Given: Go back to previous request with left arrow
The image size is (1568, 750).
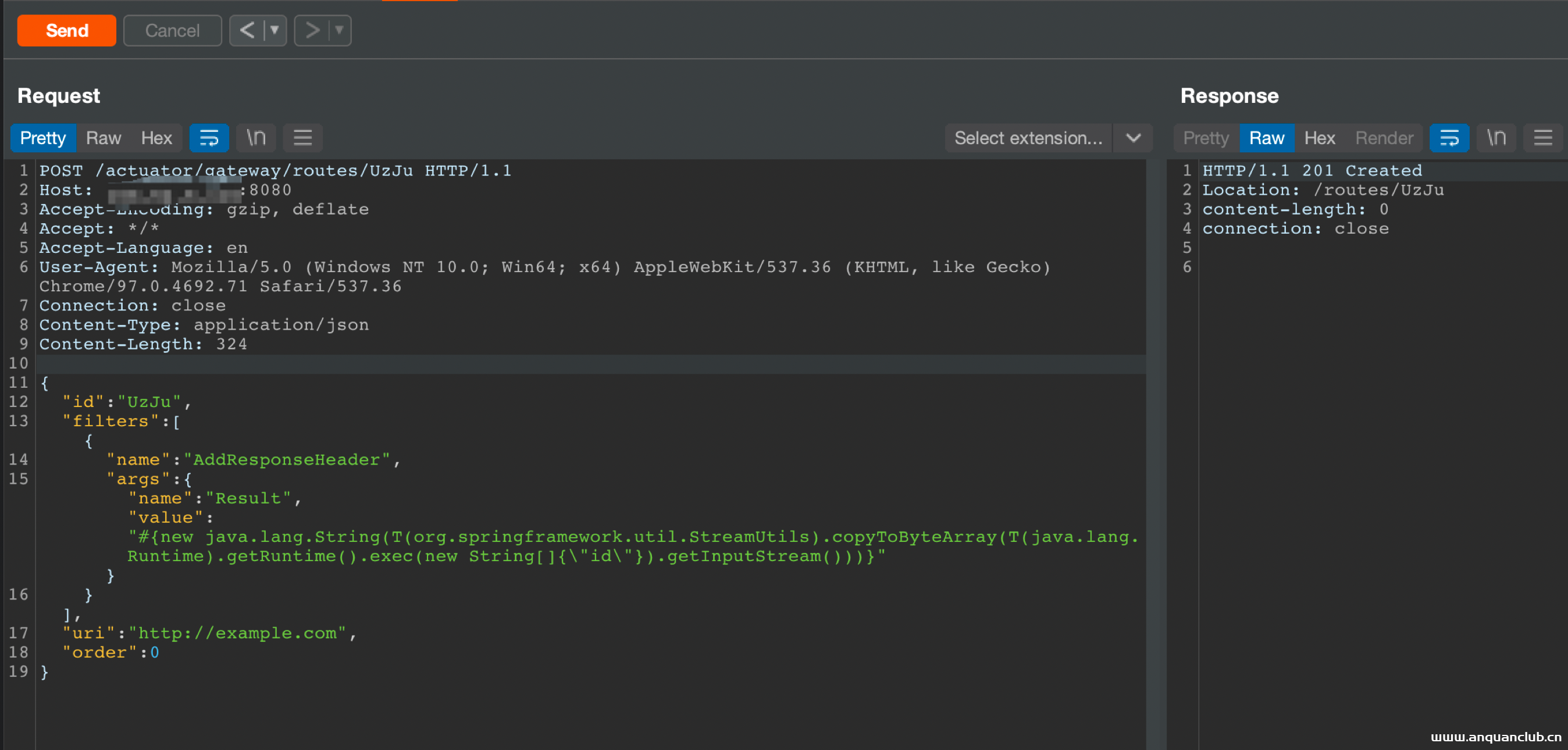Looking at the screenshot, I should 247,30.
